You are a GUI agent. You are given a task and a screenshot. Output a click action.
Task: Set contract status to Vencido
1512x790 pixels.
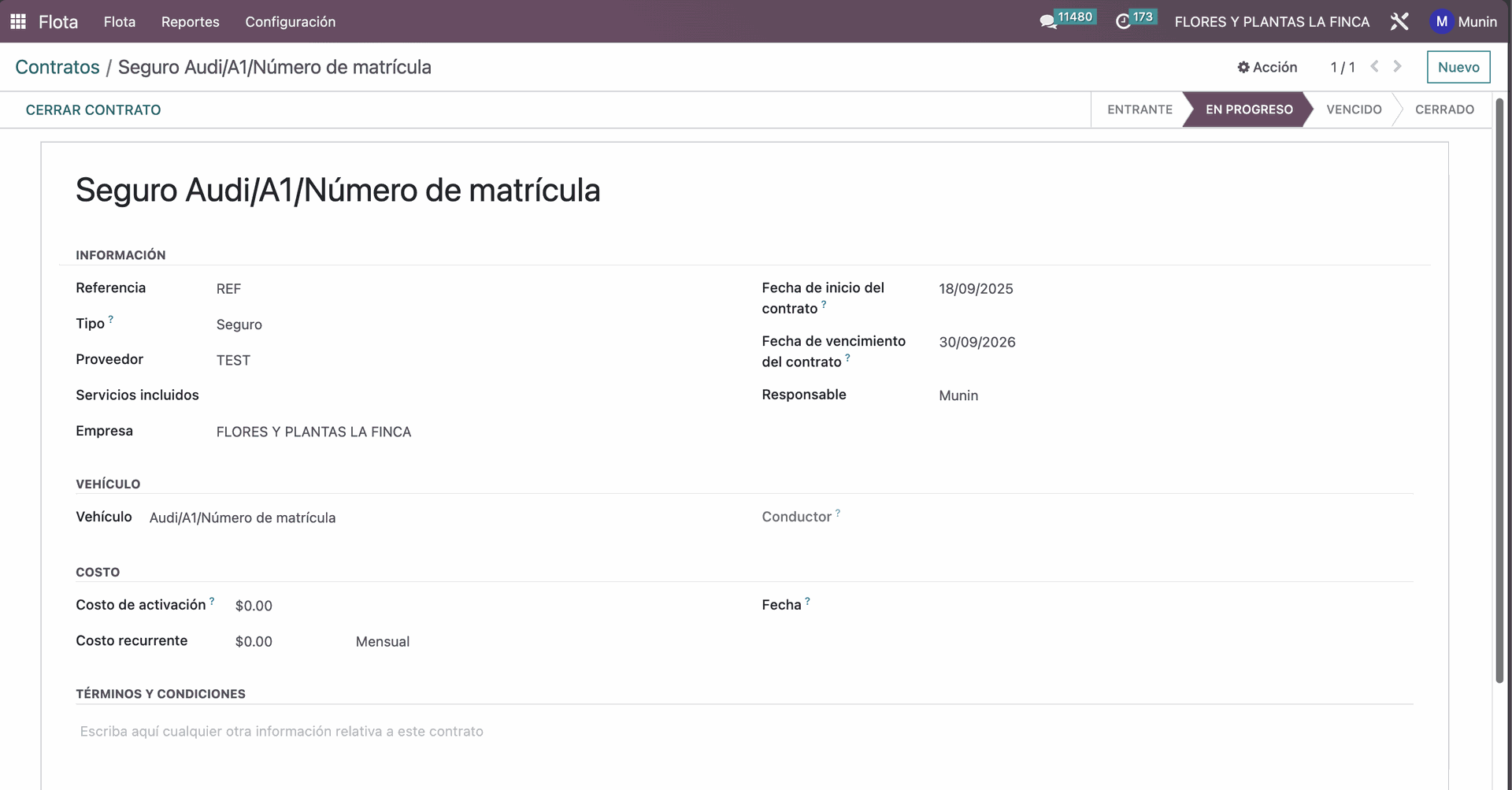[x=1354, y=109]
